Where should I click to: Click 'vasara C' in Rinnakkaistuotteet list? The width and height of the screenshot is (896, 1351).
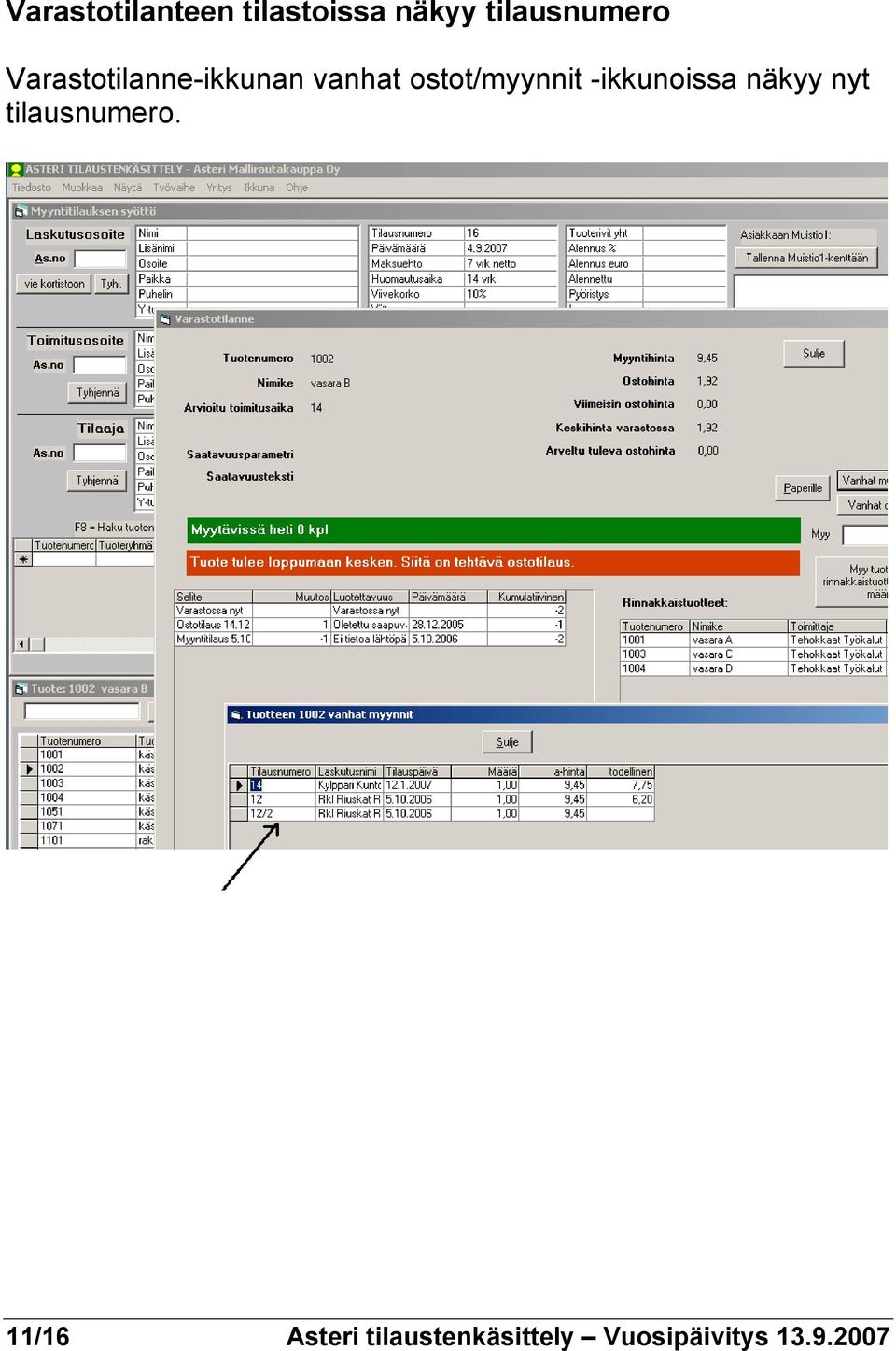[x=738, y=654]
